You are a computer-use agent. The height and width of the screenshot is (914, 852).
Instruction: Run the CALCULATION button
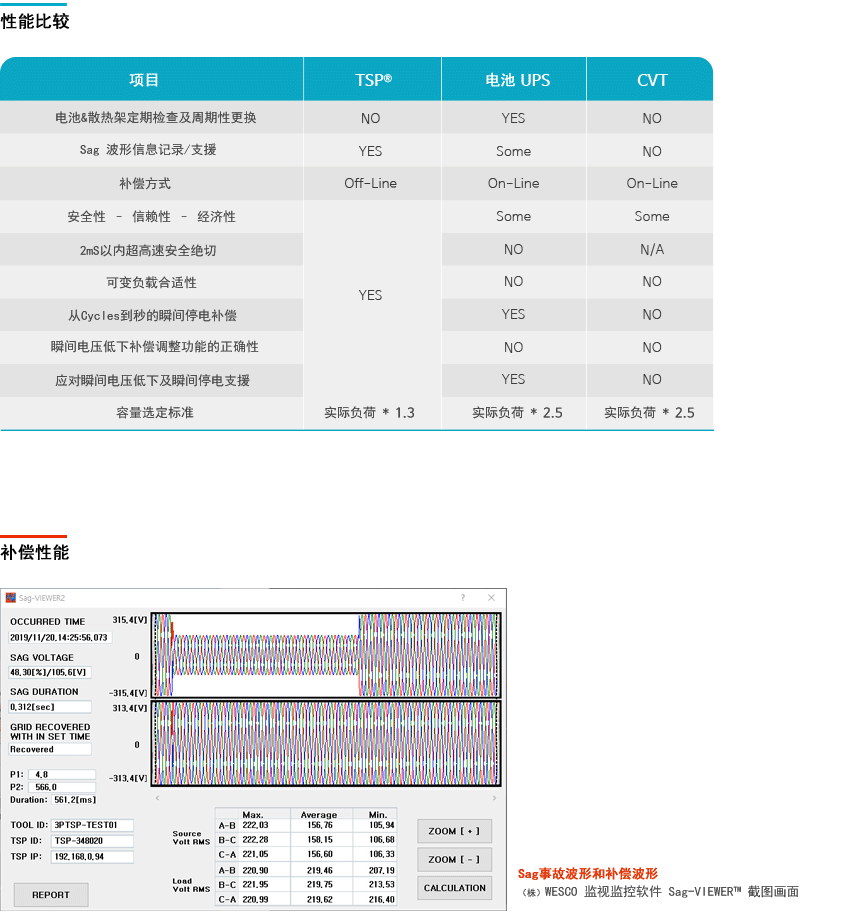(454, 888)
